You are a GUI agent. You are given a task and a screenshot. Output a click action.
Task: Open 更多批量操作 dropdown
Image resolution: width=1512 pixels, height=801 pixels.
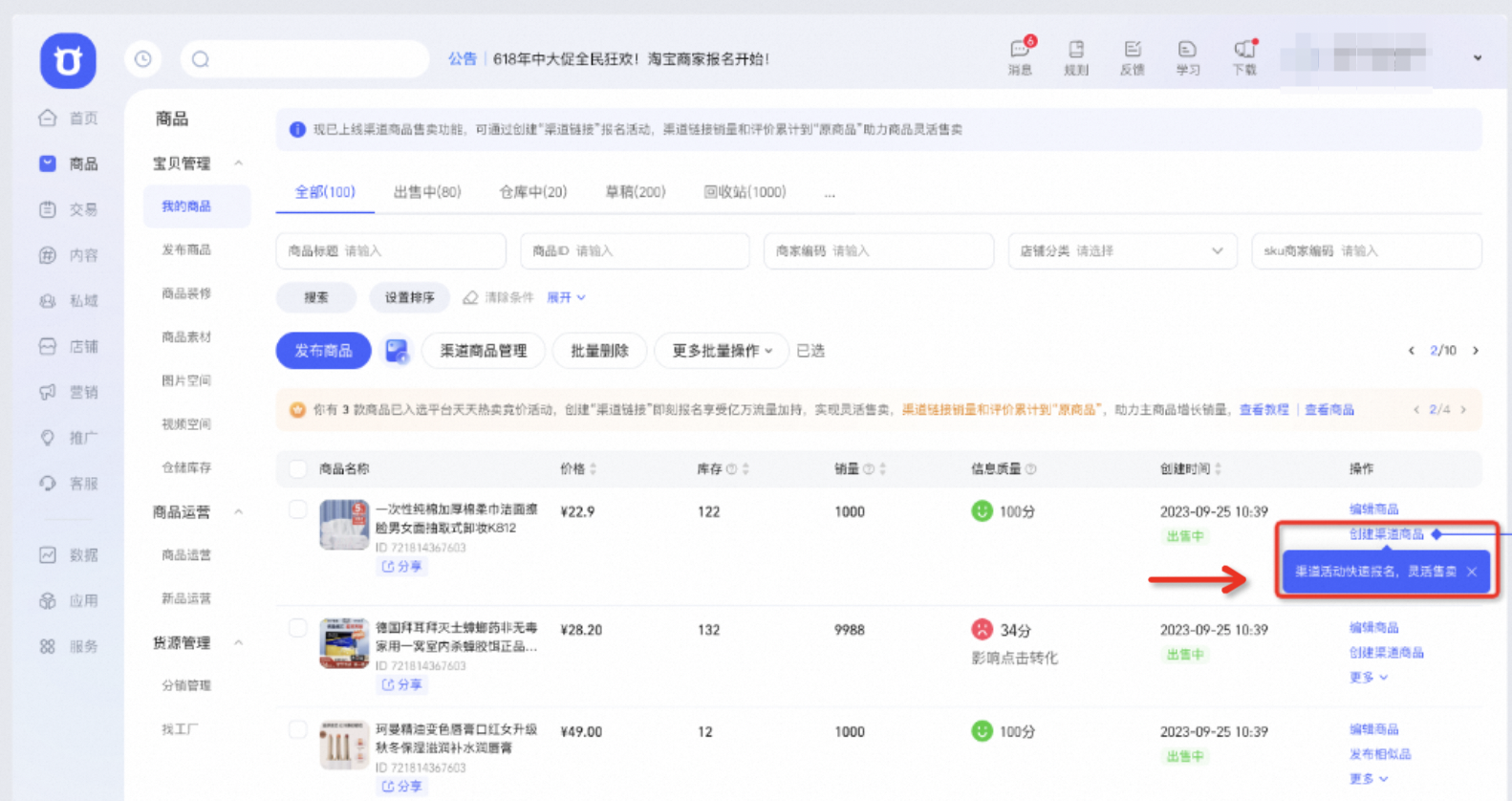pos(722,351)
